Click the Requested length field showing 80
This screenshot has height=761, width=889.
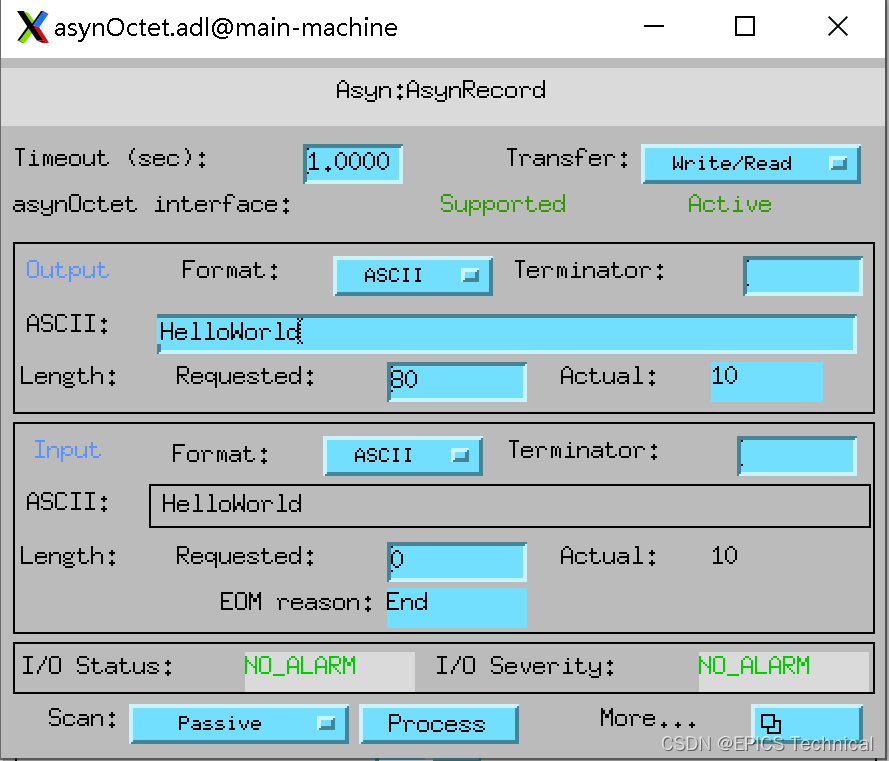coord(456,382)
